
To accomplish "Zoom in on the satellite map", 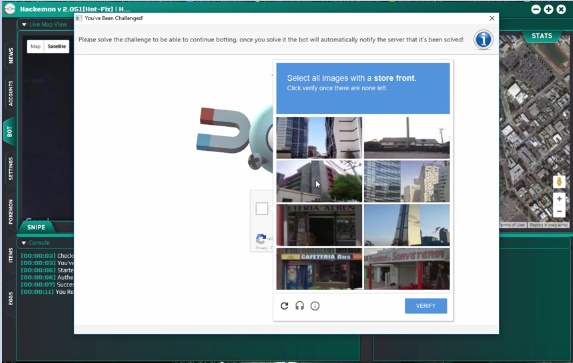I will click(x=559, y=199).
